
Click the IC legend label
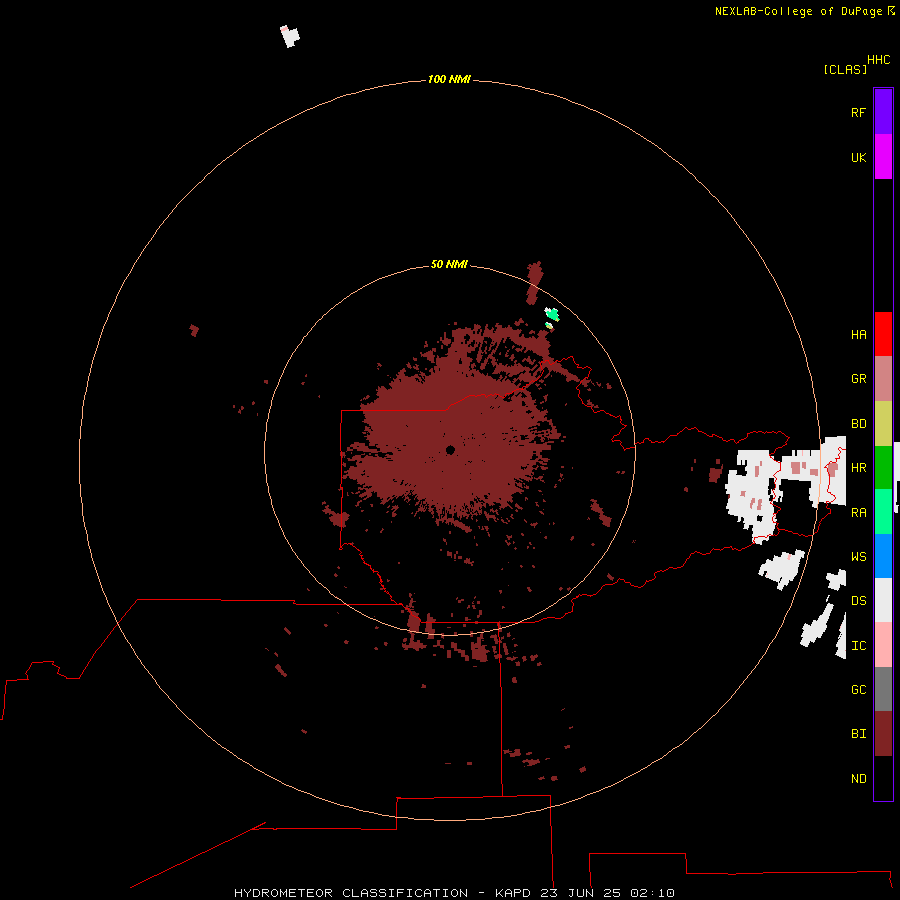tap(858, 646)
